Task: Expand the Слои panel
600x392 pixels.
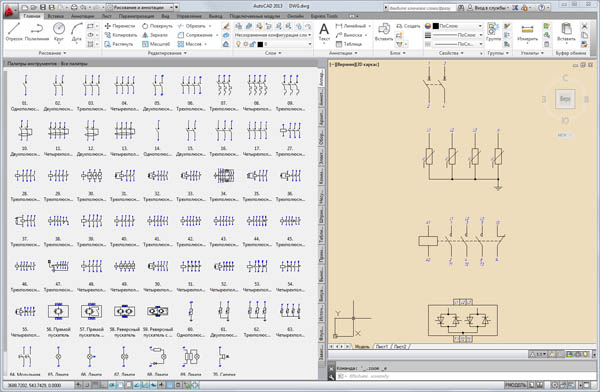Action: click(273, 53)
